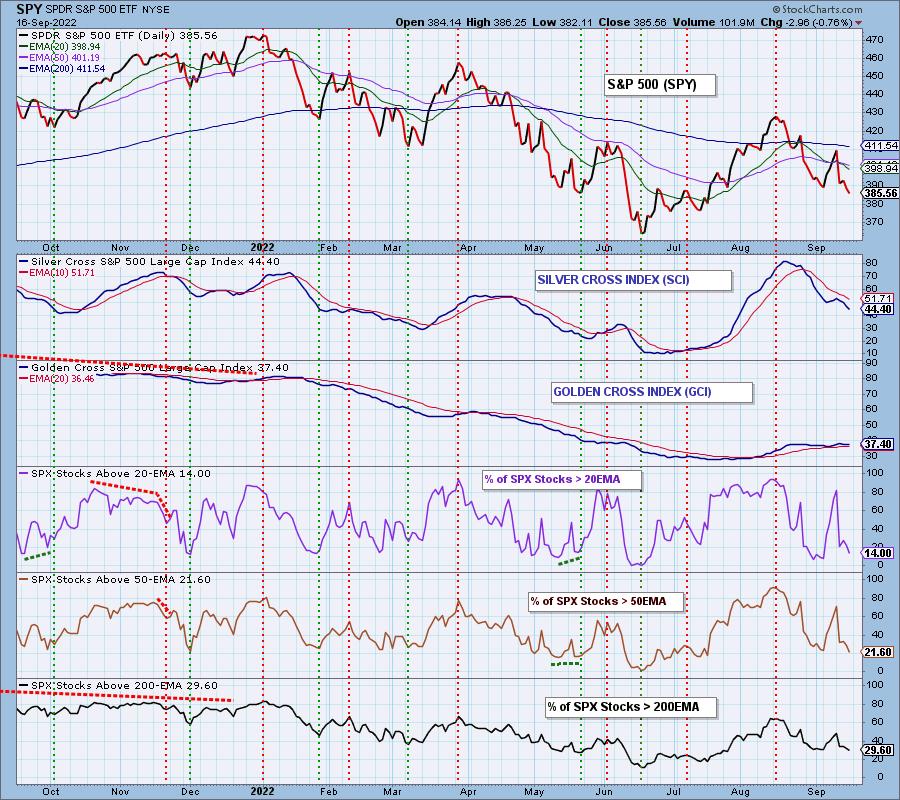Select the SPX Stocks Above 200-EMA 29.60 legend
Screen dimensions: 900x800
(119, 686)
